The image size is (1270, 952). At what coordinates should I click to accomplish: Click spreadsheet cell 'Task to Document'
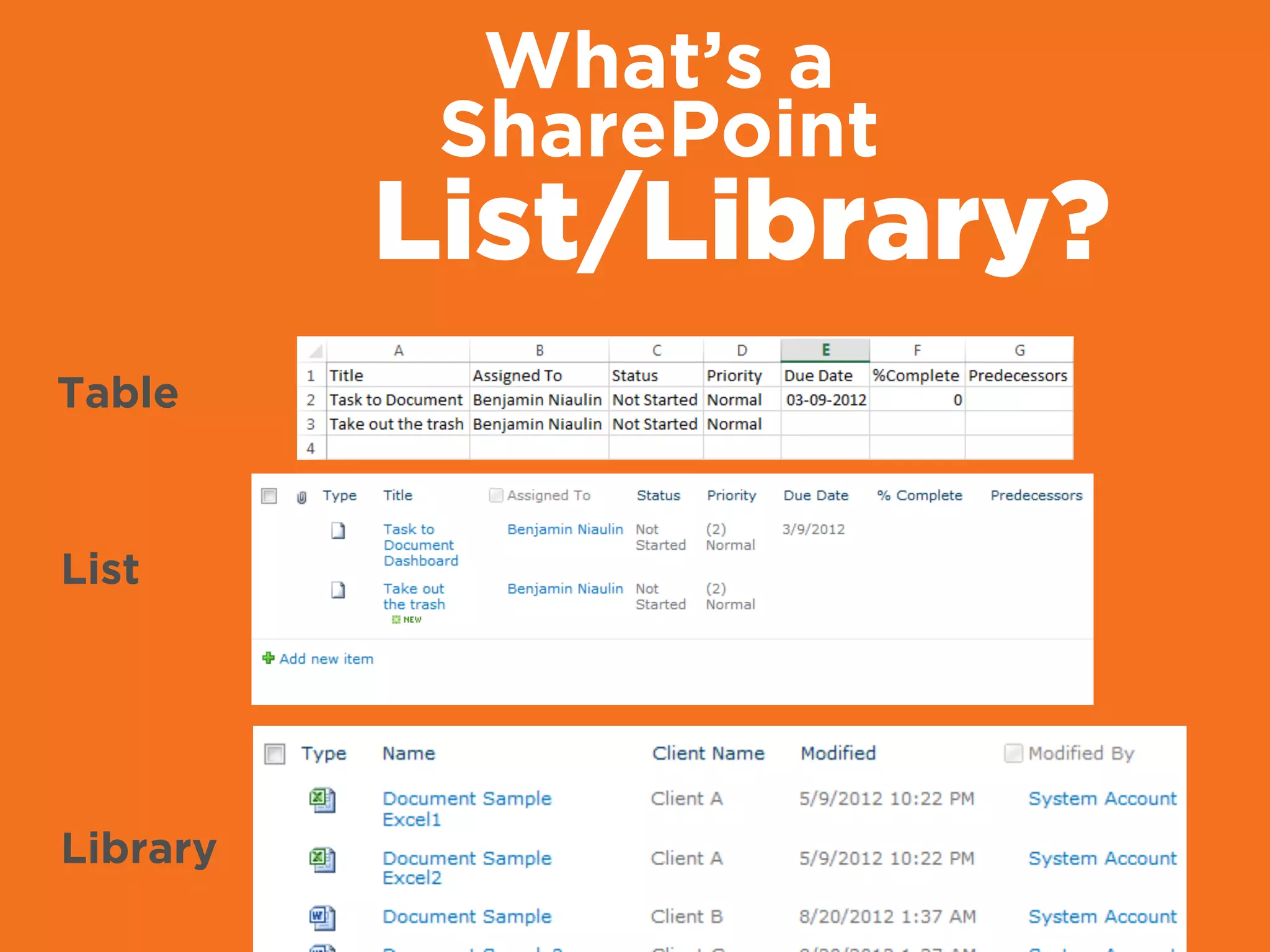point(398,400)
